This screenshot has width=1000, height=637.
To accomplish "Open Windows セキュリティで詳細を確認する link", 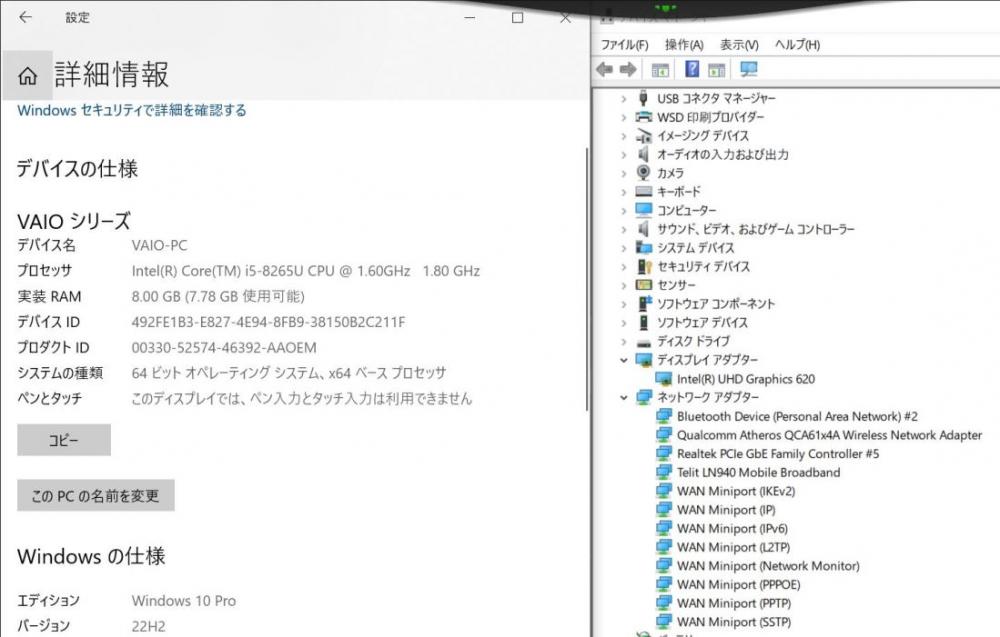I will [x=132, y=110].
